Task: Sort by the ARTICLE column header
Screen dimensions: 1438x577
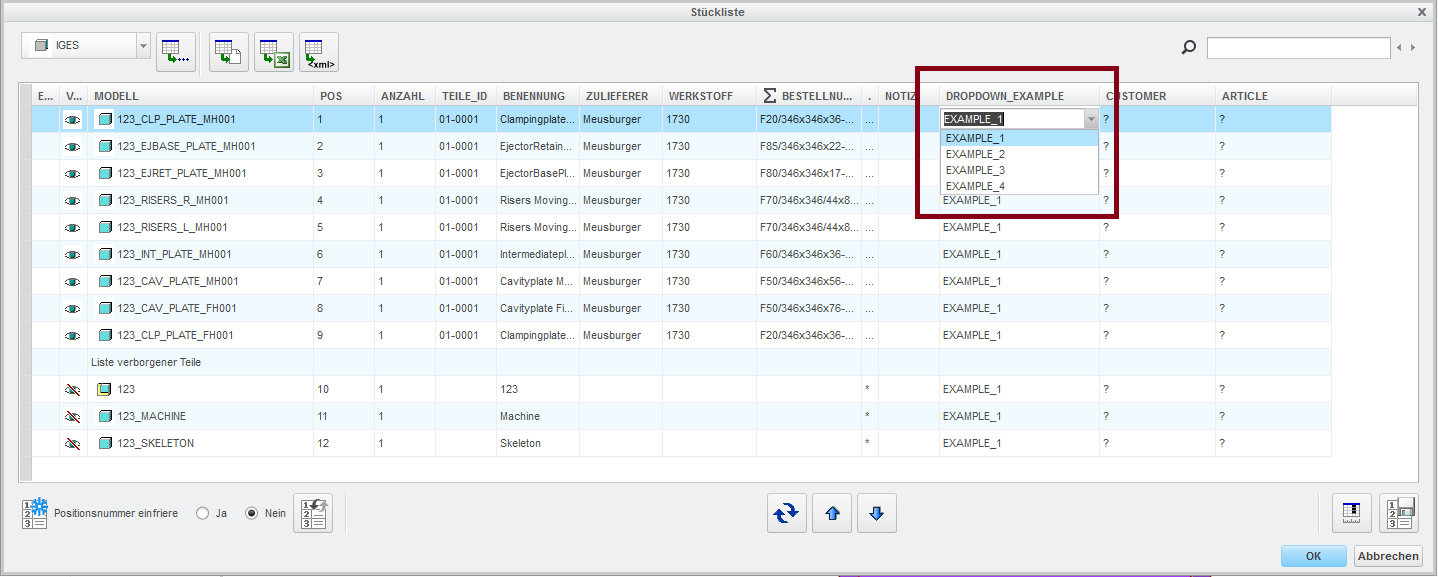Action: [x=1273, y=96]
